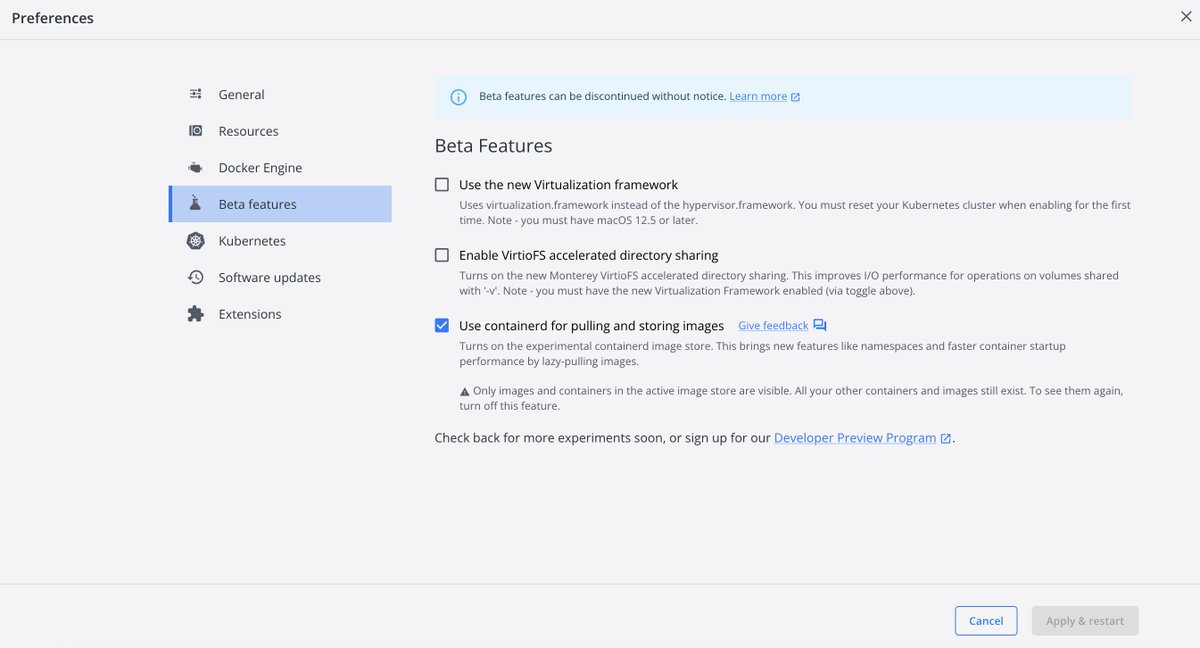Click the Resources disk icon
Screen dimensions: 1200x648
click(196, 131)
